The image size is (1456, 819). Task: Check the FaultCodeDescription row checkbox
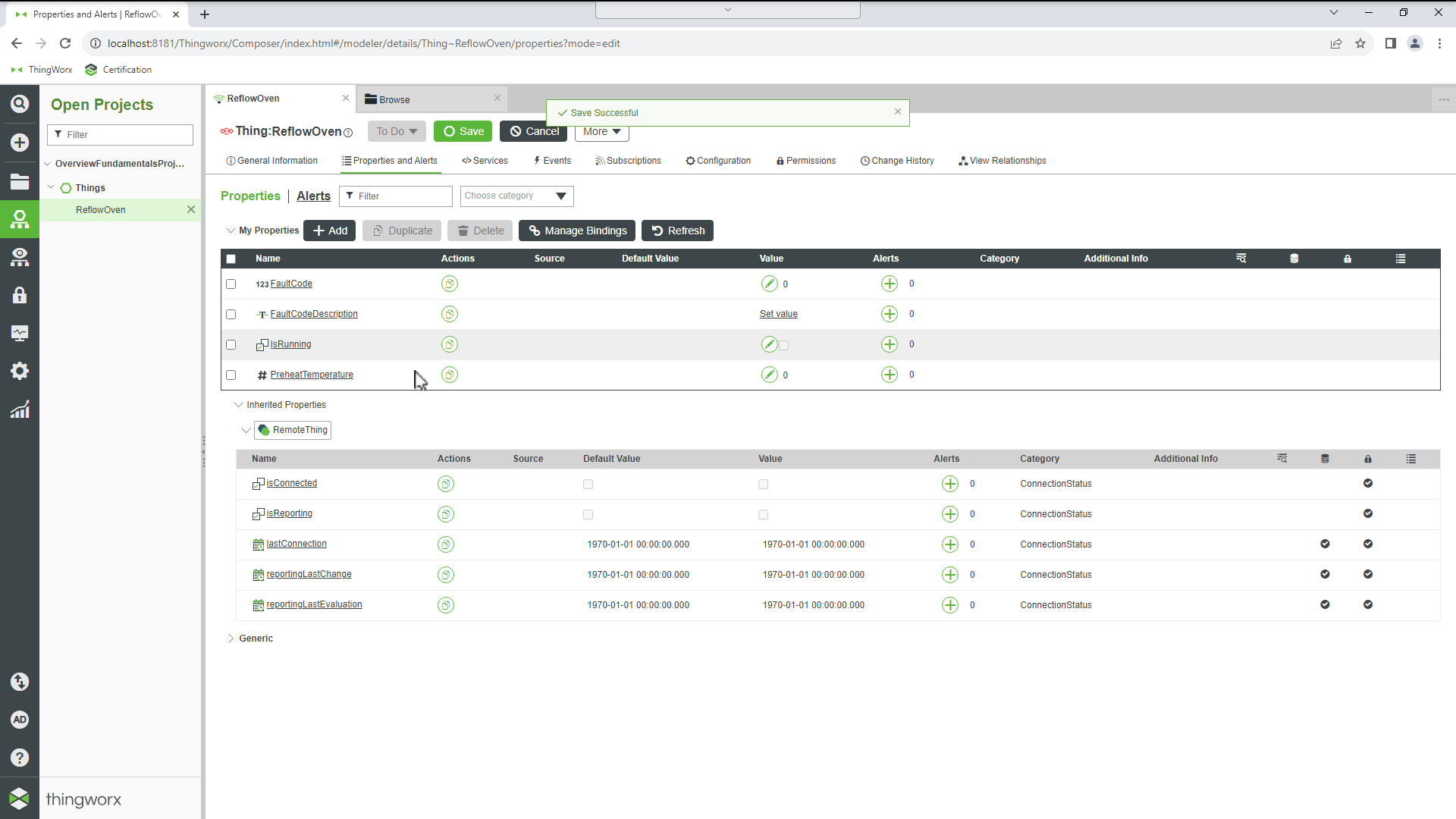(x=231, y=314)
